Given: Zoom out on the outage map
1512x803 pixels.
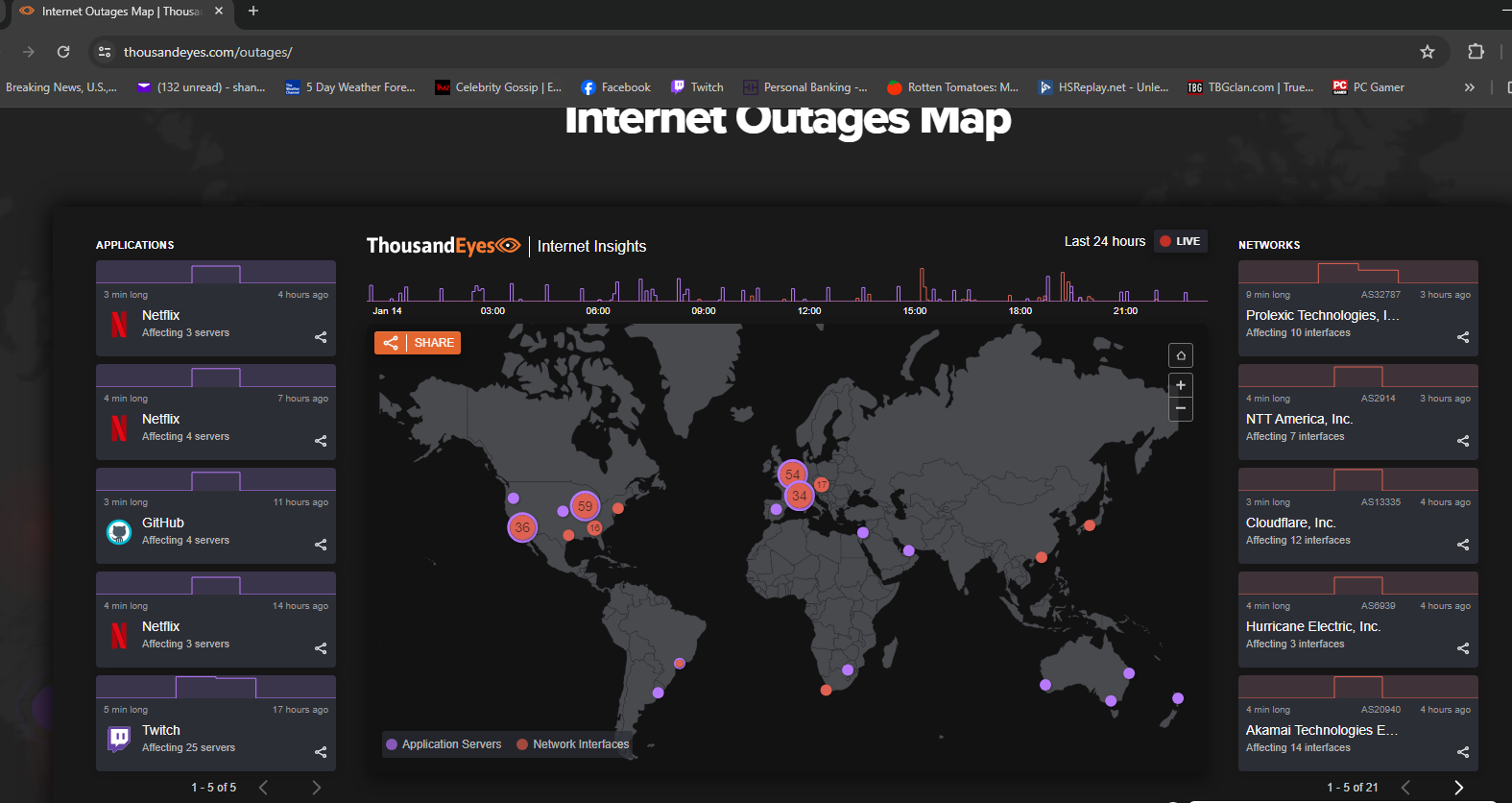Looking at the screenshot, I should tap(1181, 409).
